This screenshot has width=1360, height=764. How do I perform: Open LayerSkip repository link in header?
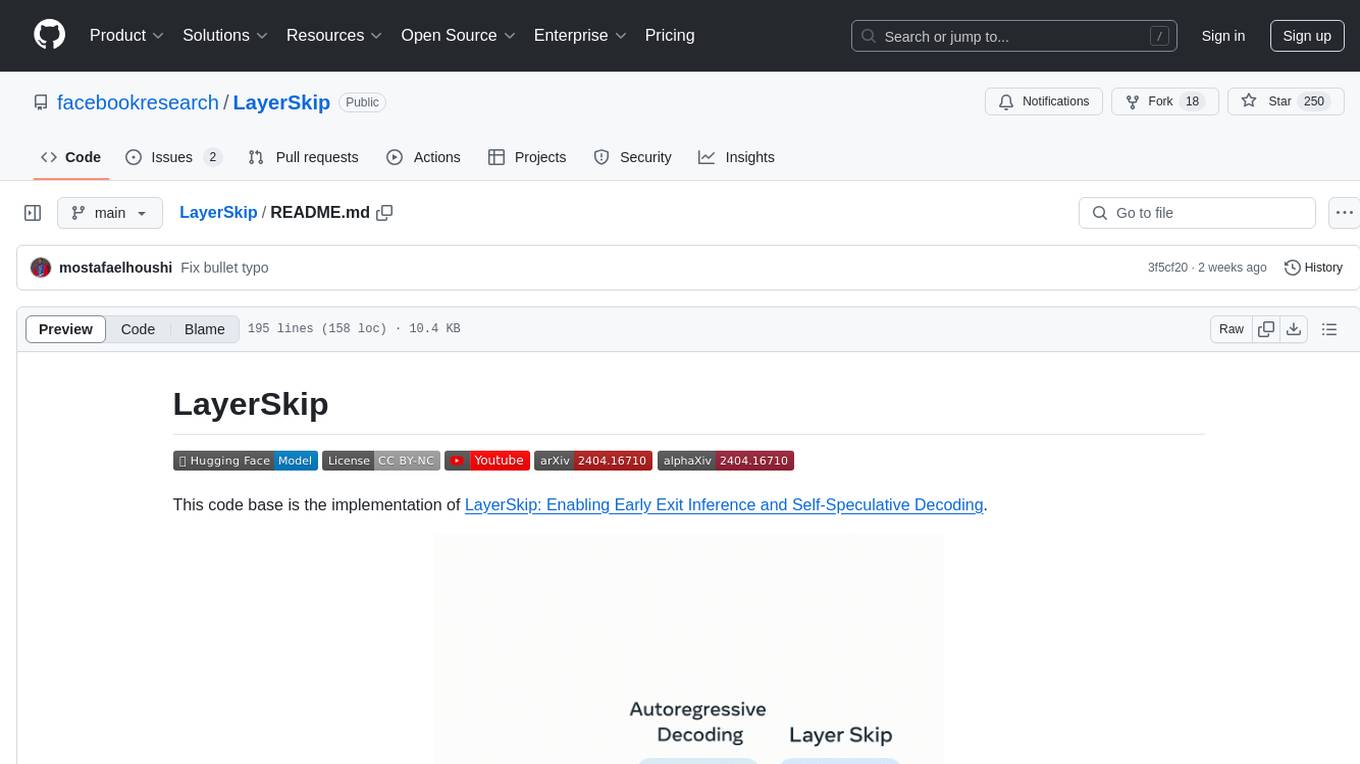(x=281, y=102)
